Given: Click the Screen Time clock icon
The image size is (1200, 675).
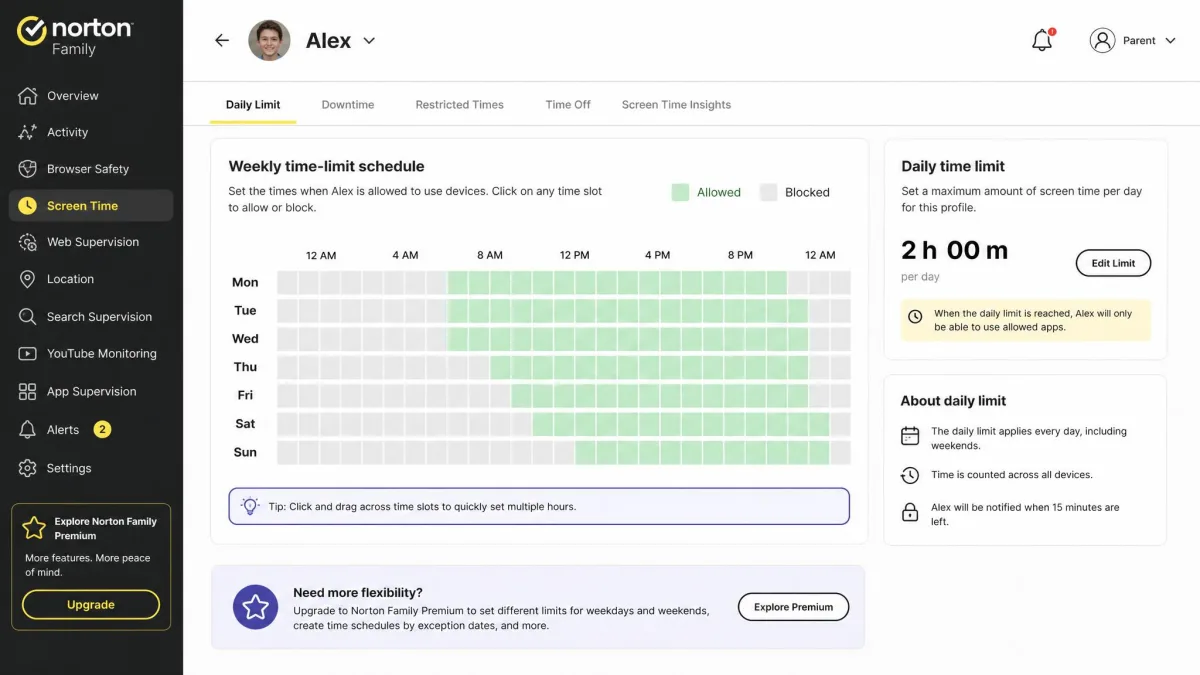Looking at the screenshot, I should pyautogui.click(x=28, y=206).
